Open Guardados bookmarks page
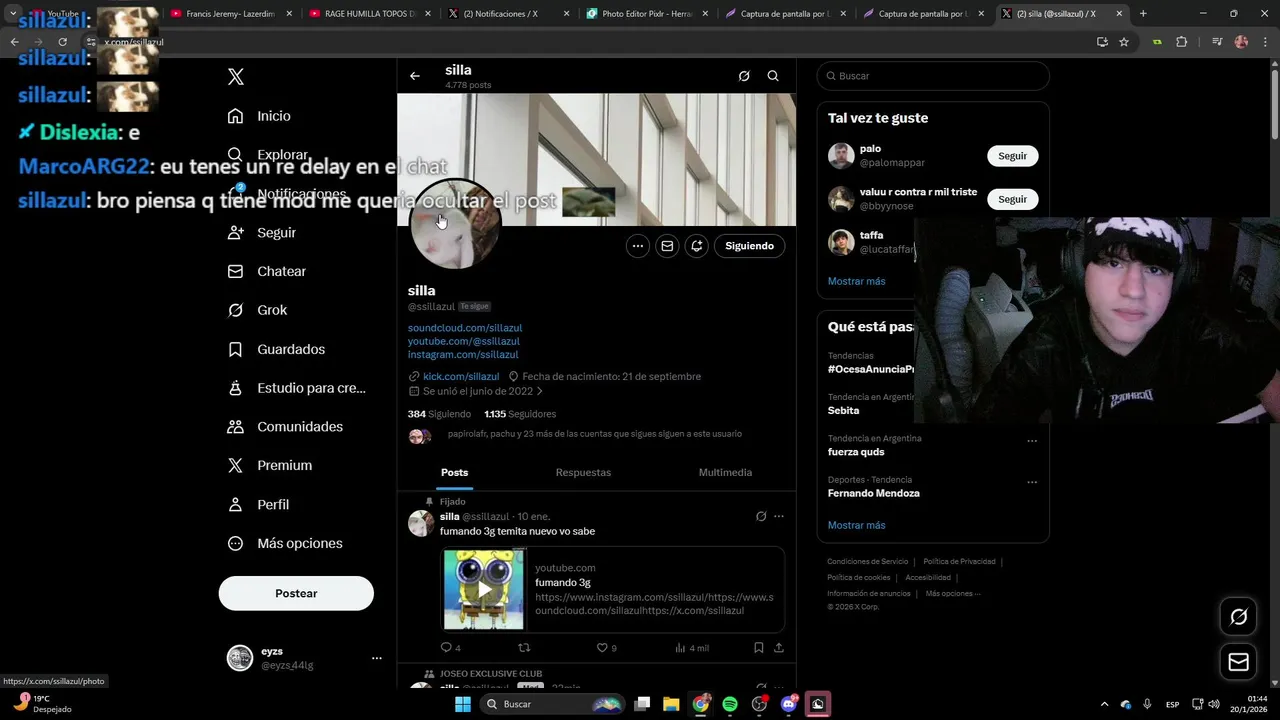Image resolution: width=1280 pixels, height=720 pixels. (x=275, y=349)
